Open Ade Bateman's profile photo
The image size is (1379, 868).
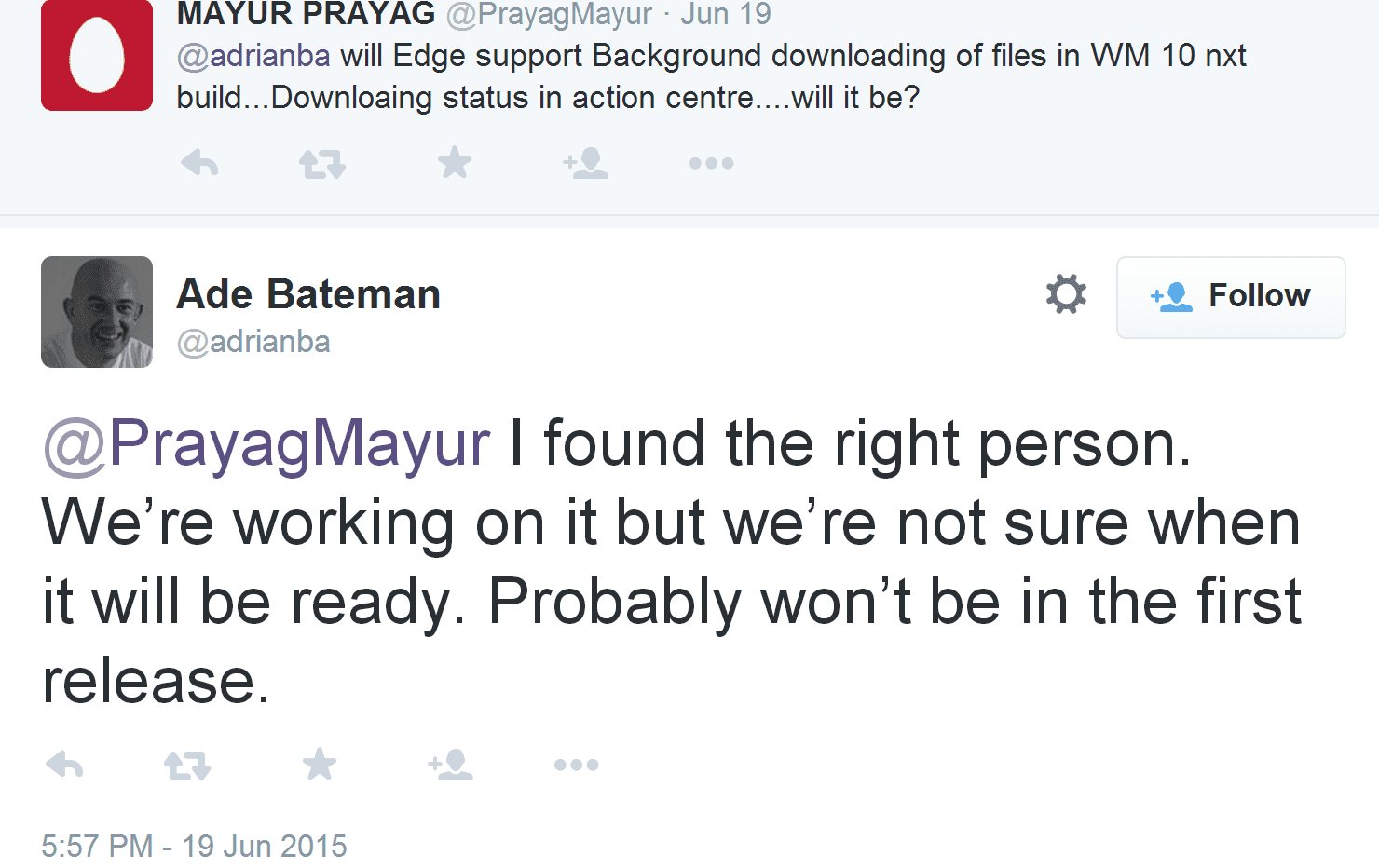(x=97, y=312)
